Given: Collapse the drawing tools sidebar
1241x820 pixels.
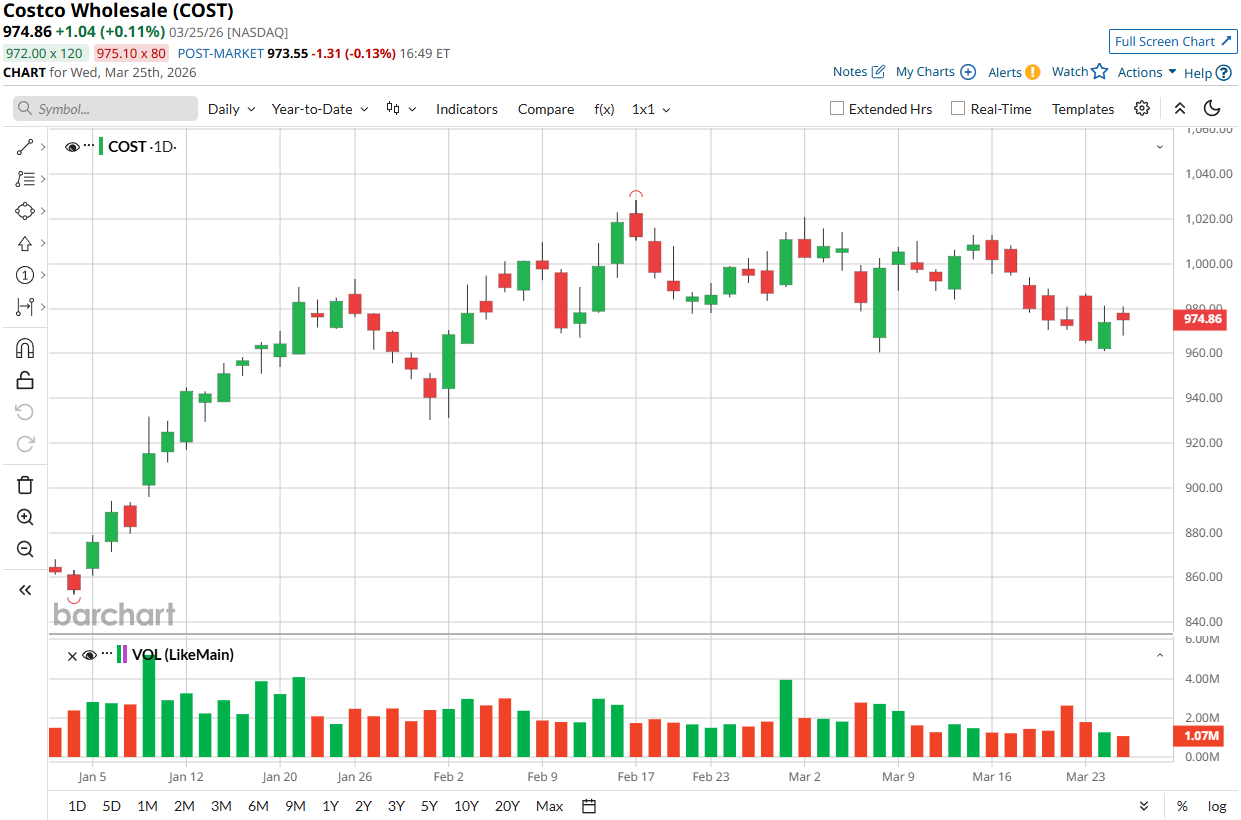Looking at the screenshot, I should tap(25, 590).
